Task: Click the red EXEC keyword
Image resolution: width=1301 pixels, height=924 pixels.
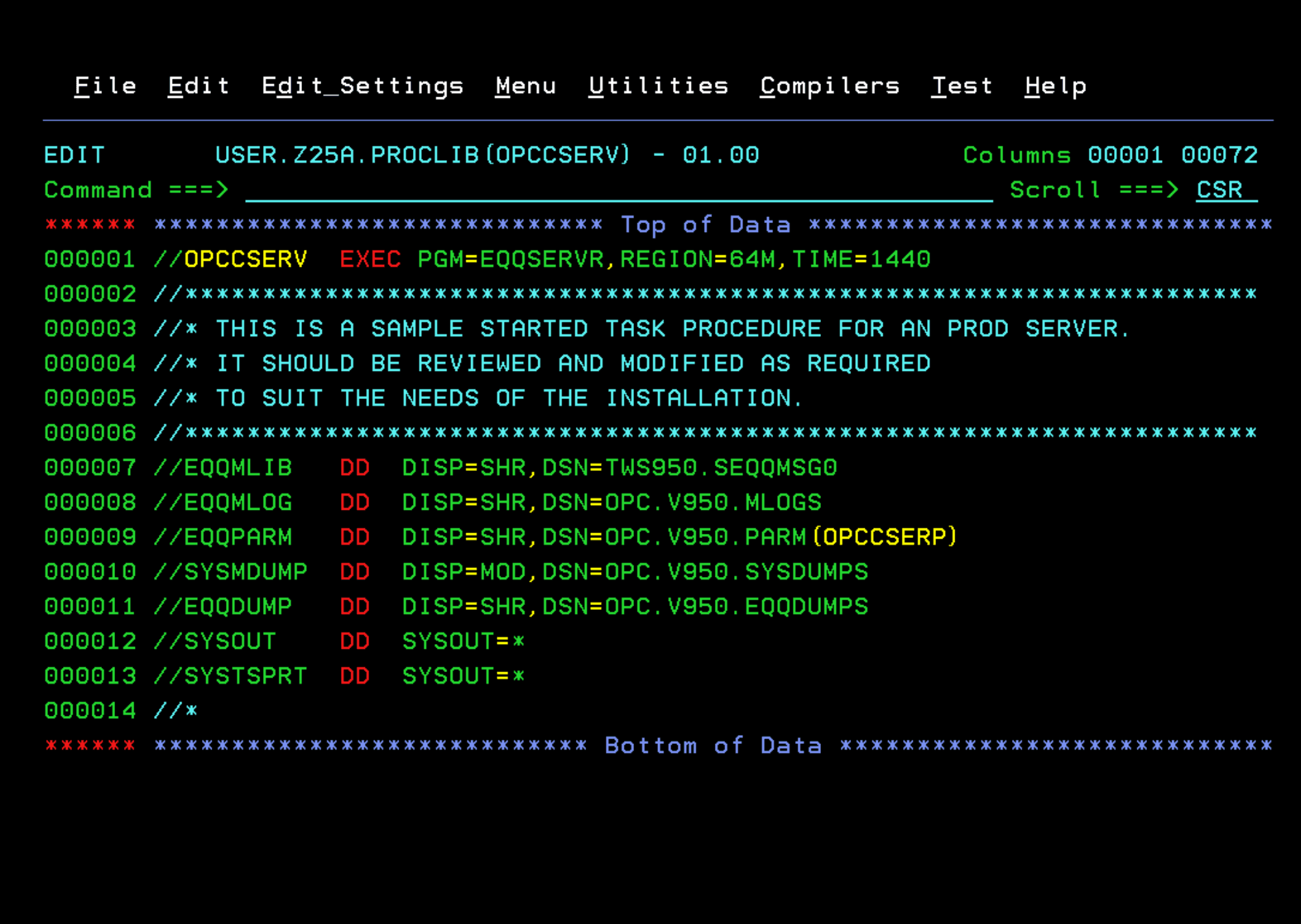Action: [370, 259]
